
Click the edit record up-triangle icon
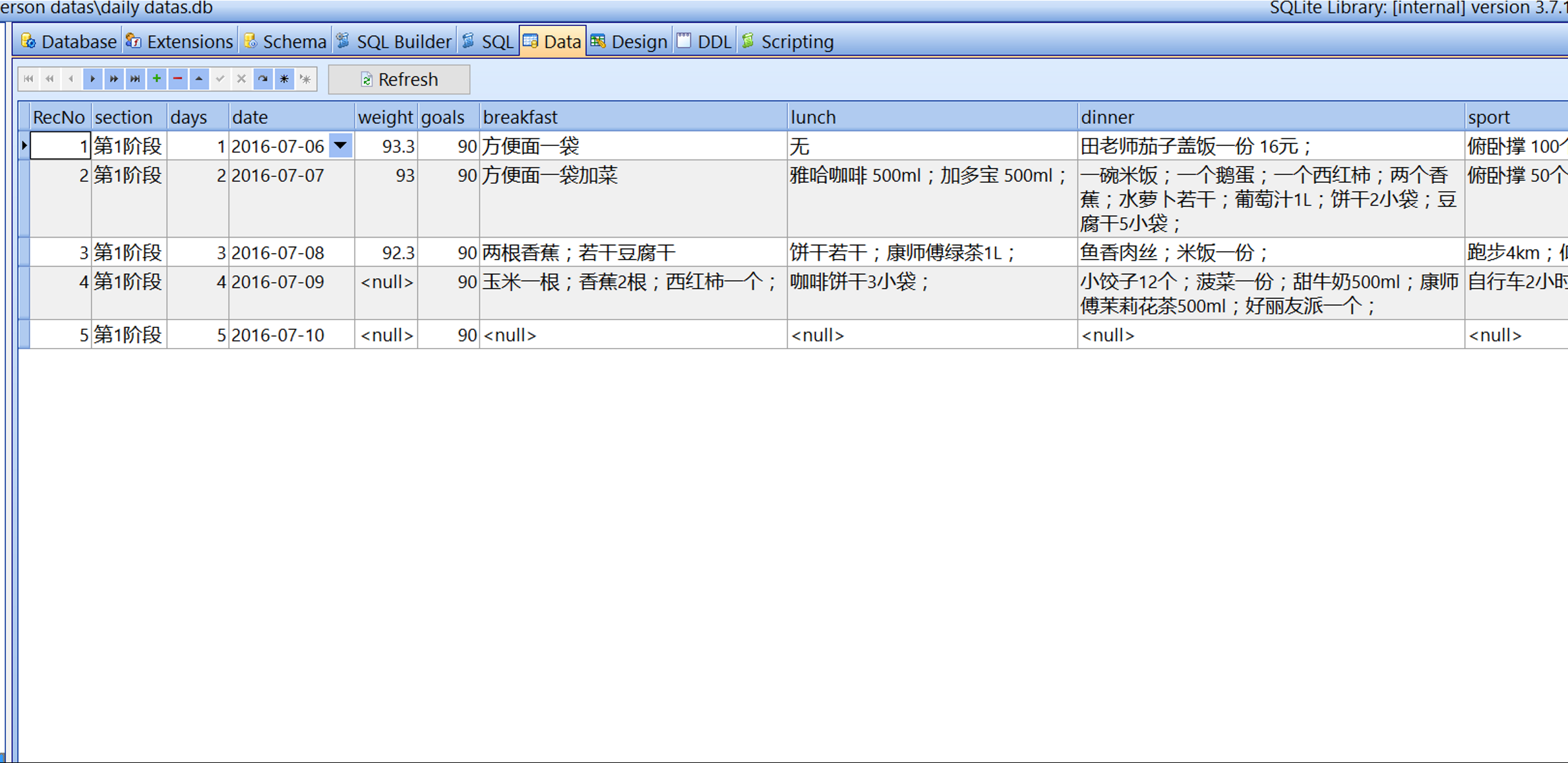click(199, 79)
